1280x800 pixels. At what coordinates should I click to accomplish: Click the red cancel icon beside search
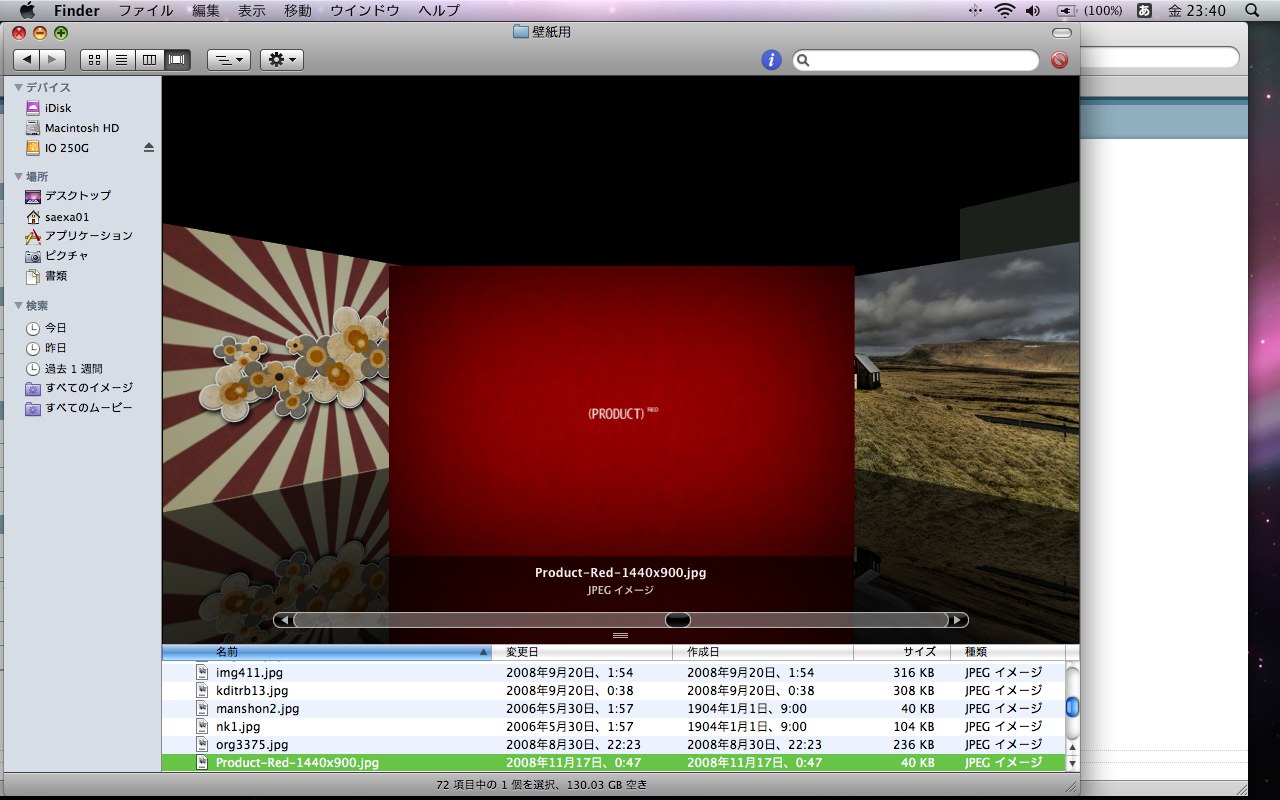[1060, 60]
